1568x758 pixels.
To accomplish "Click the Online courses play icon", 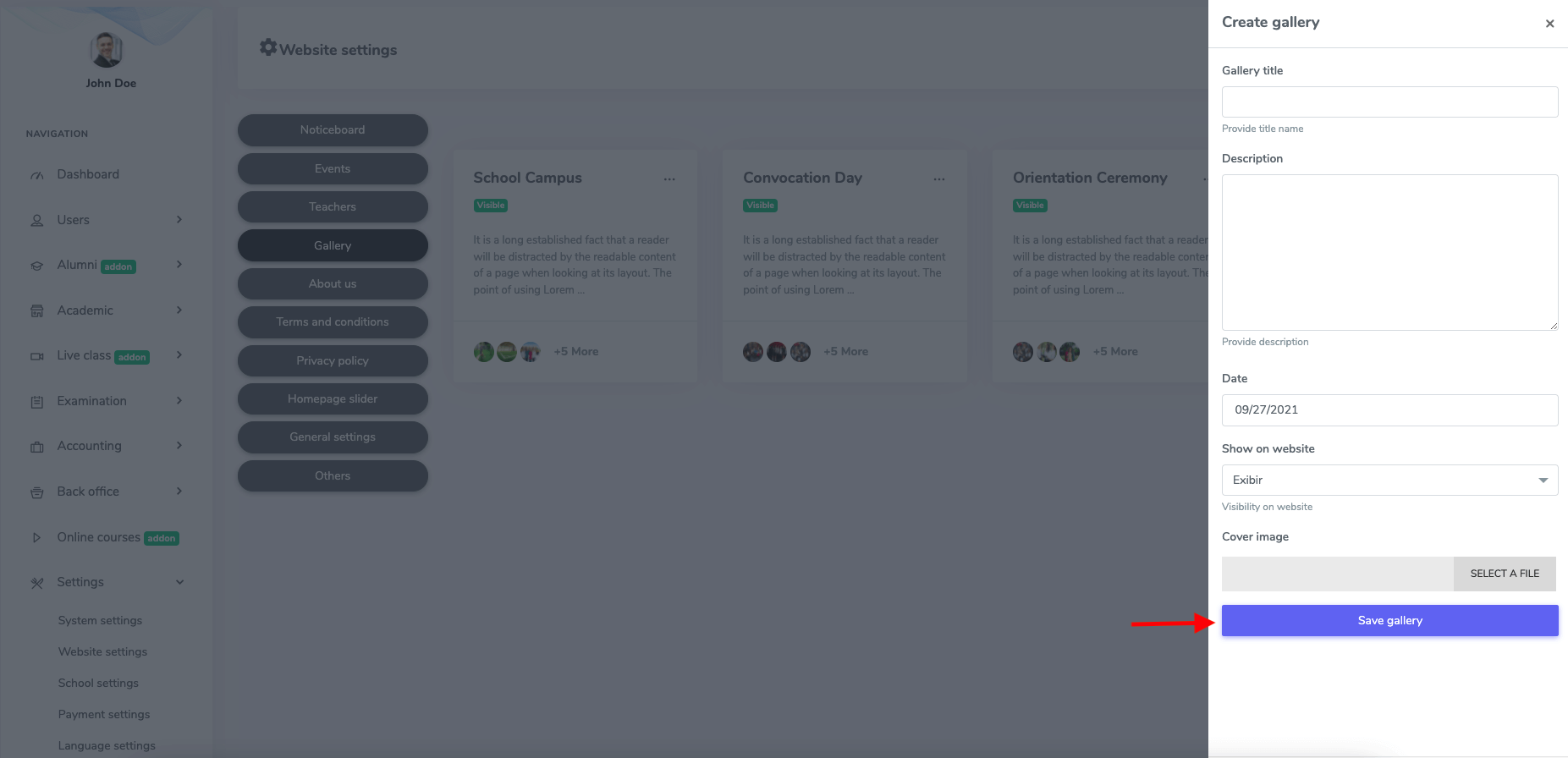I will click(37, 538).
